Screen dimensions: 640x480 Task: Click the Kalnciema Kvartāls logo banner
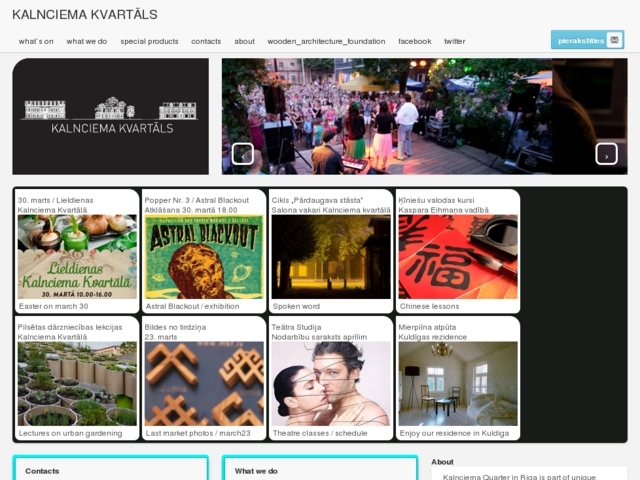coord(111,117)
